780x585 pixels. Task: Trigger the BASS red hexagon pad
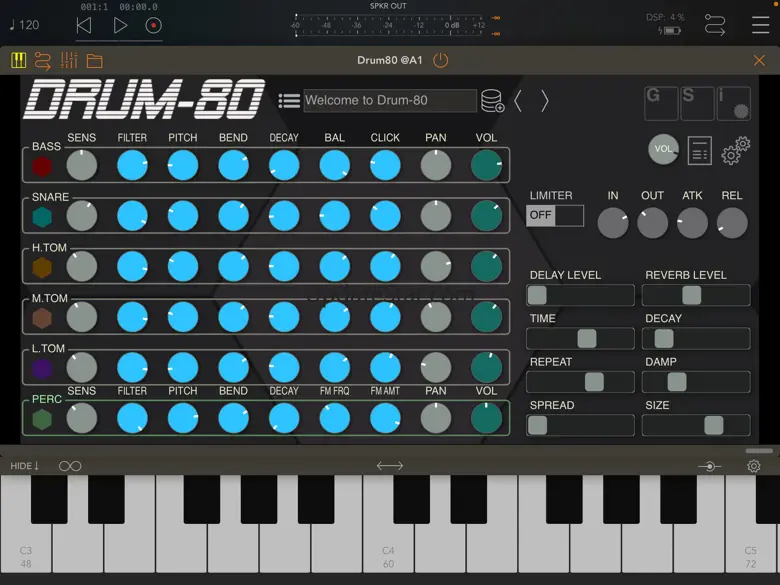coord(42,167)
